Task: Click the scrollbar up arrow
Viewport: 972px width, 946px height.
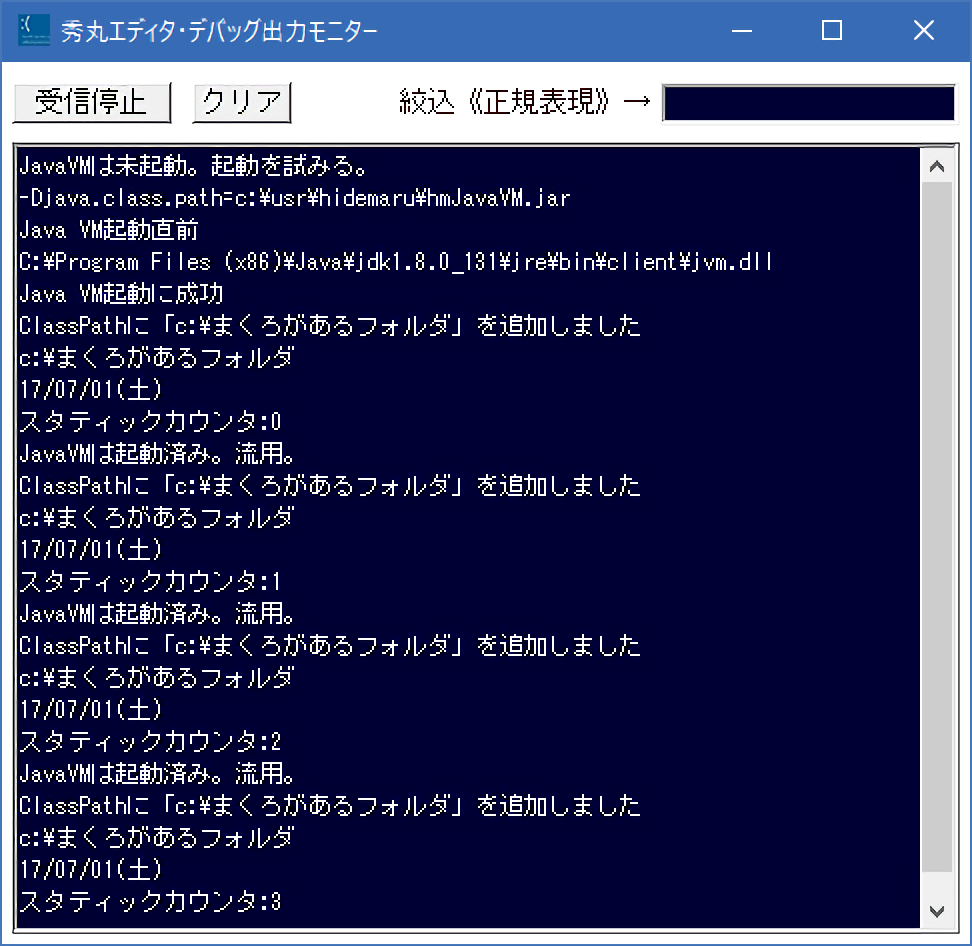Action: click(936, 167)
